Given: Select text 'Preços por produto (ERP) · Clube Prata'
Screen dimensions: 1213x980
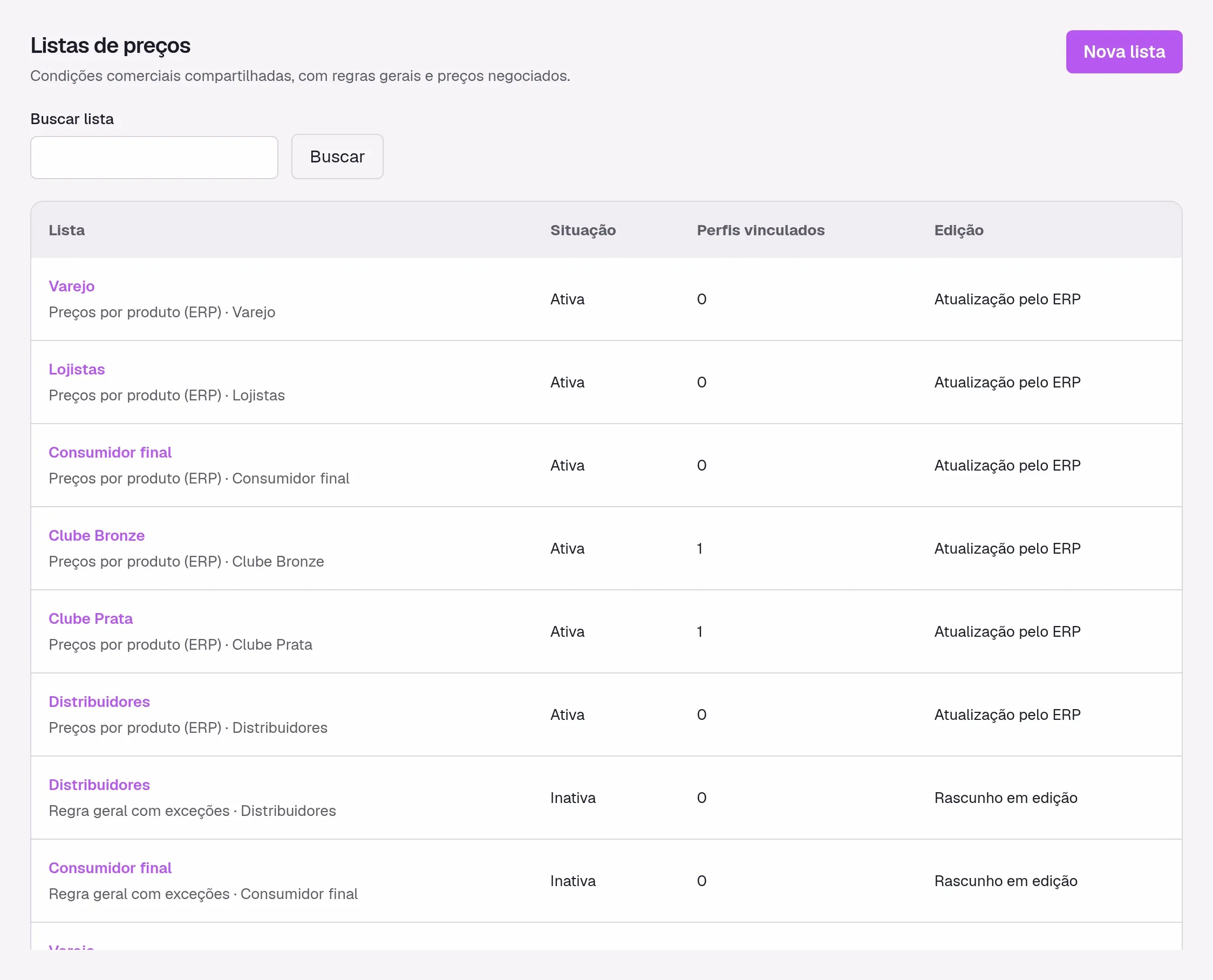Looking at the screenshot, I should click(181, 644).
